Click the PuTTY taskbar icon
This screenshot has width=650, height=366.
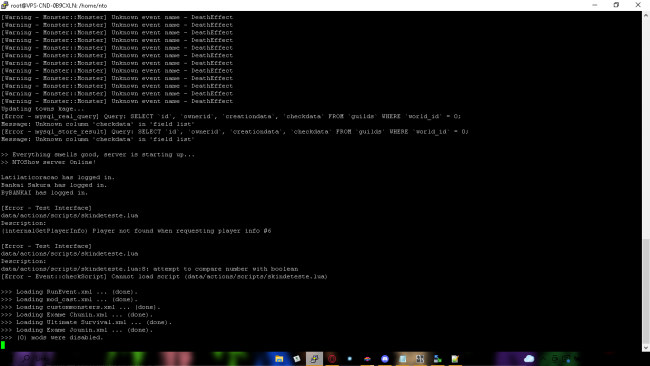point(314,359)
